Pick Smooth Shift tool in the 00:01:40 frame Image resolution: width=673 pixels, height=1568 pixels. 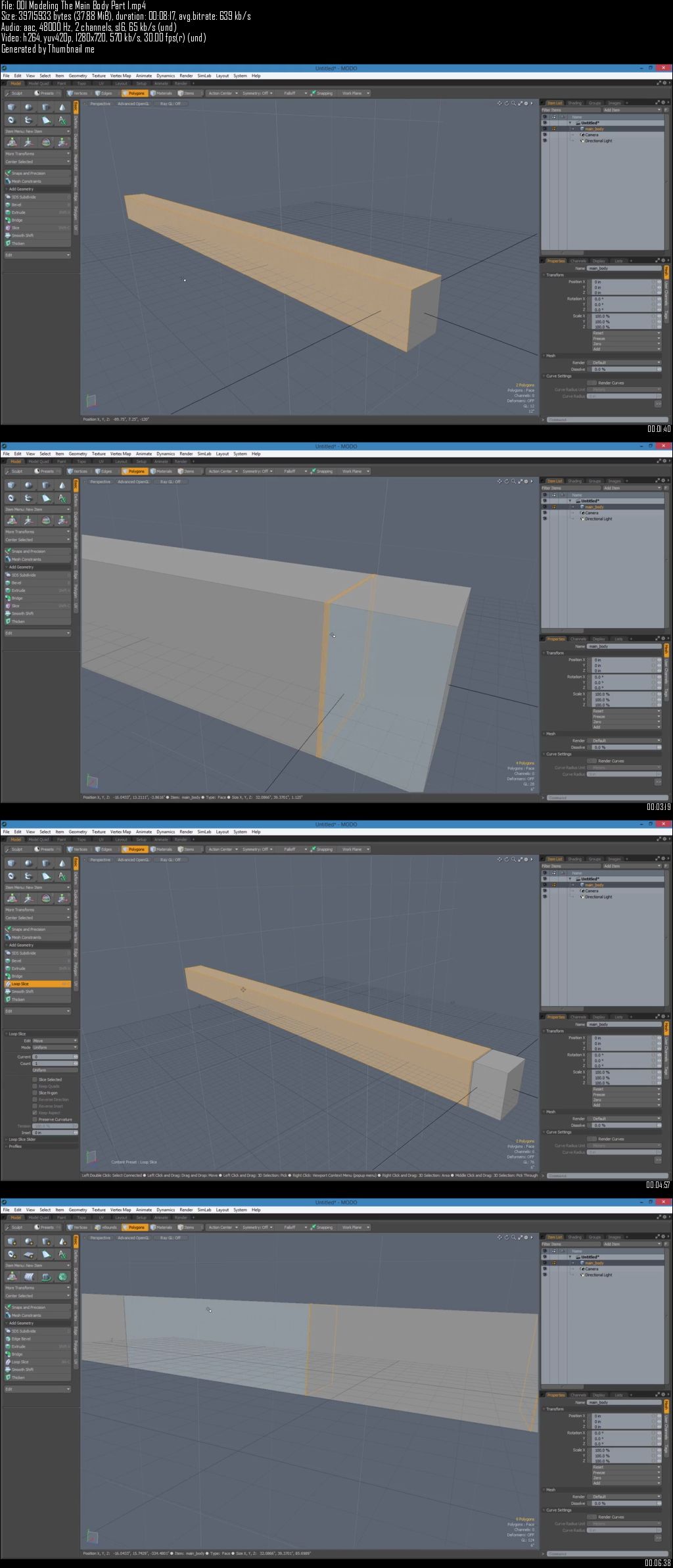tap(37, 235)
